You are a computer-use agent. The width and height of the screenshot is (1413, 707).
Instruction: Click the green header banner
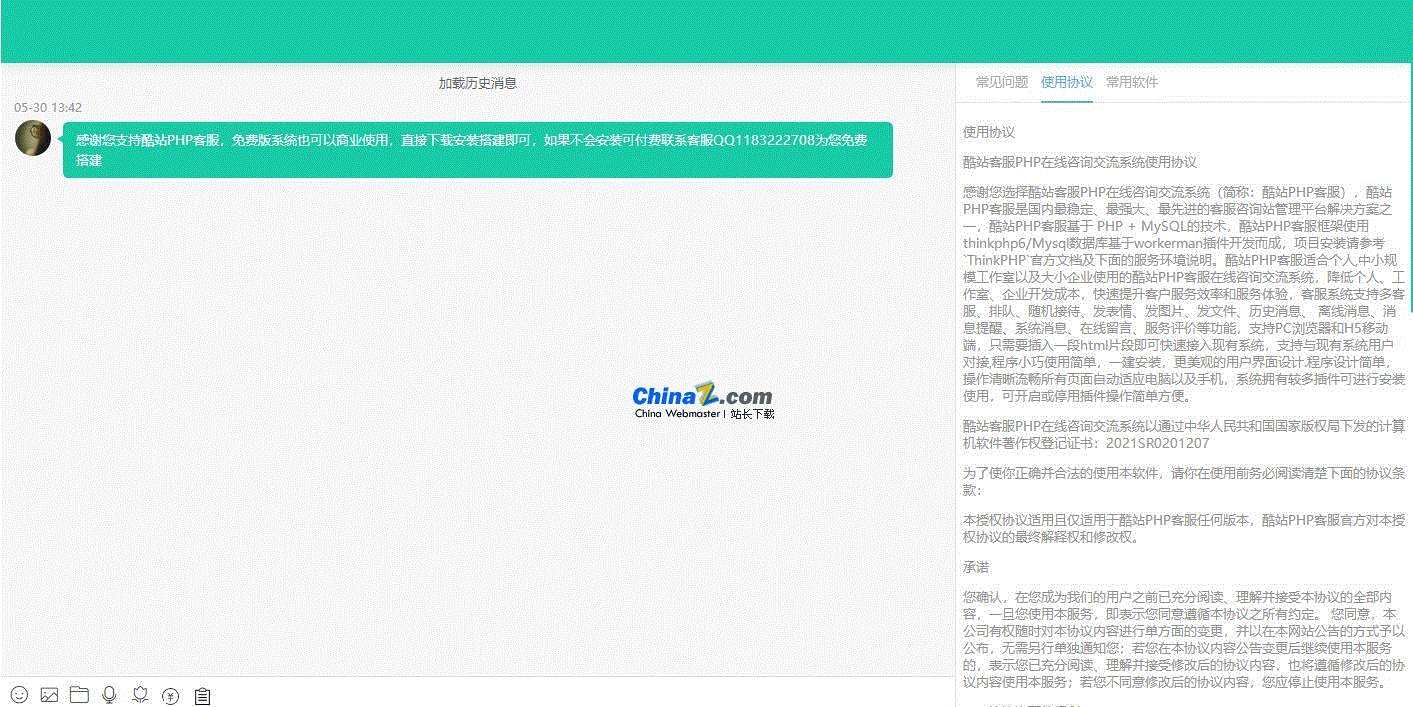pos(706,31)
